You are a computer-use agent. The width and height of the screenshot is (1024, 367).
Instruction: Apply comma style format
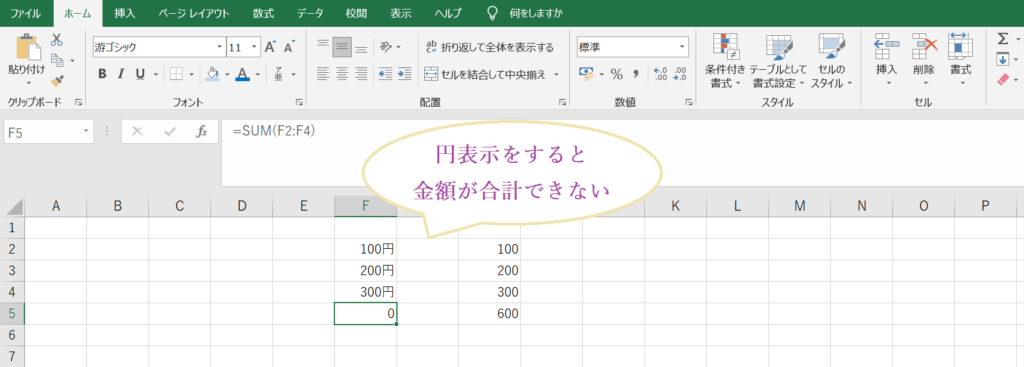635,74
